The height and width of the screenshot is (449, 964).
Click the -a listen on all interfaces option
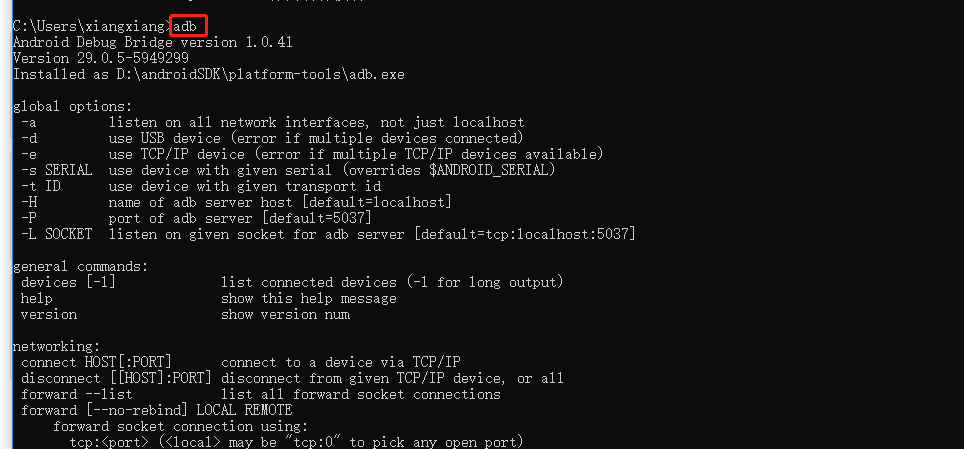272,122
